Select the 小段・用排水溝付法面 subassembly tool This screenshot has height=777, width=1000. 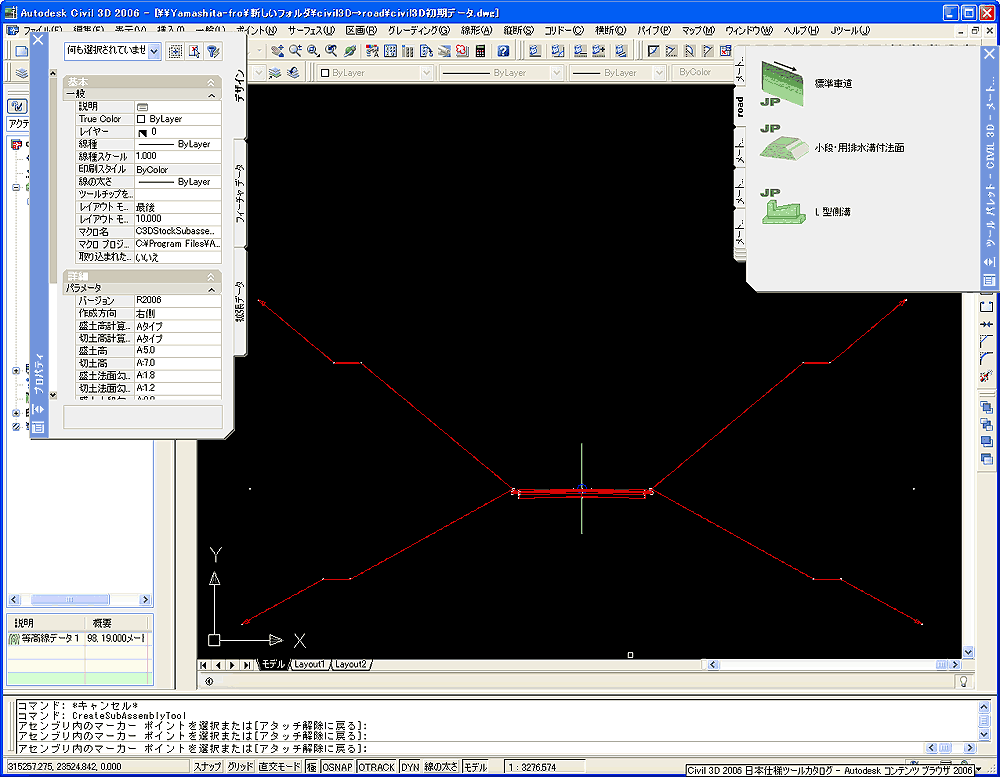tap(832, 147)
